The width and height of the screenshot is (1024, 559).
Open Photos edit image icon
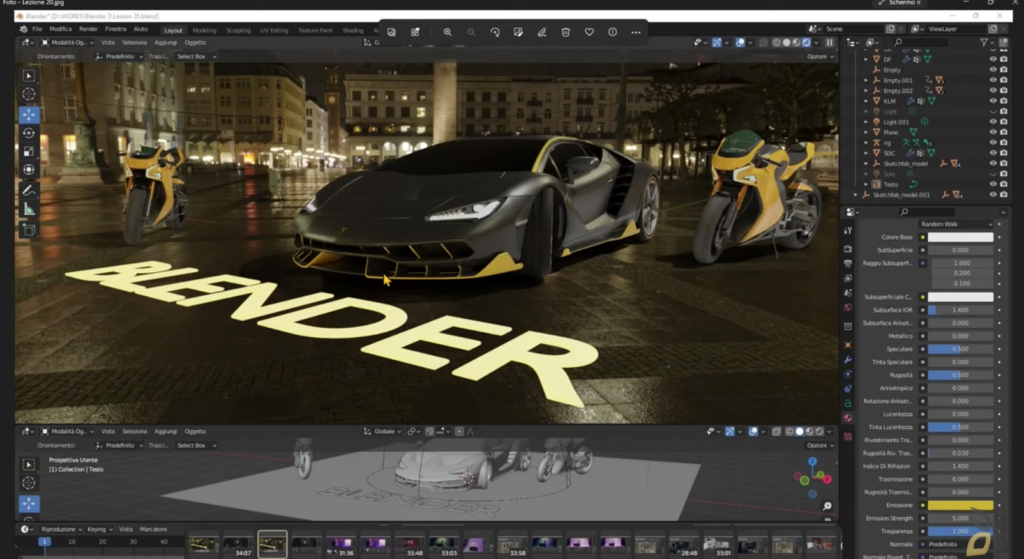[518, 32]
